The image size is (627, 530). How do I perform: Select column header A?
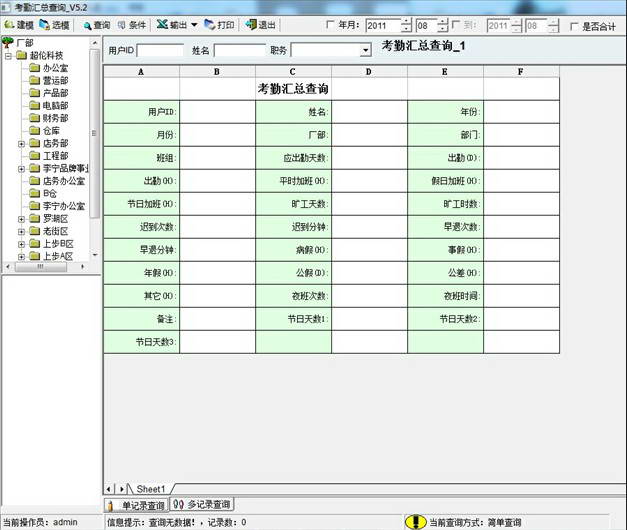141,72
